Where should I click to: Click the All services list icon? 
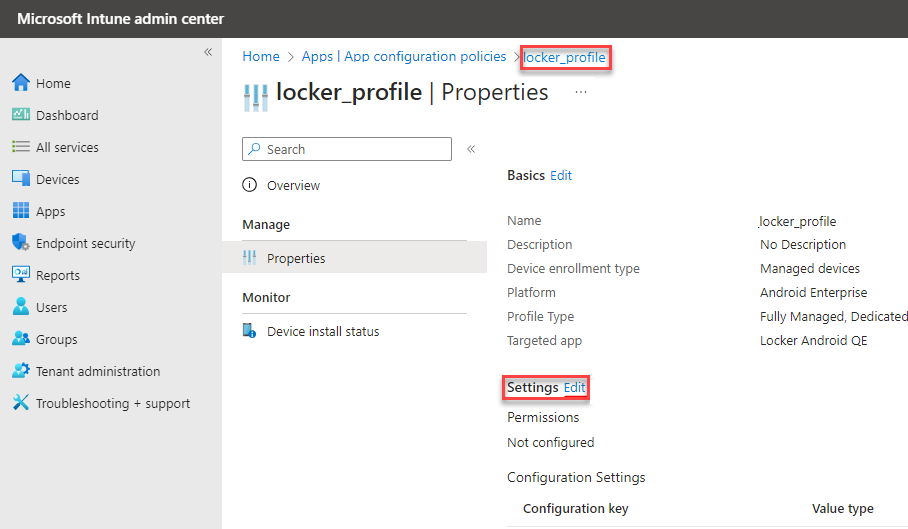click(x=21, y=147)
